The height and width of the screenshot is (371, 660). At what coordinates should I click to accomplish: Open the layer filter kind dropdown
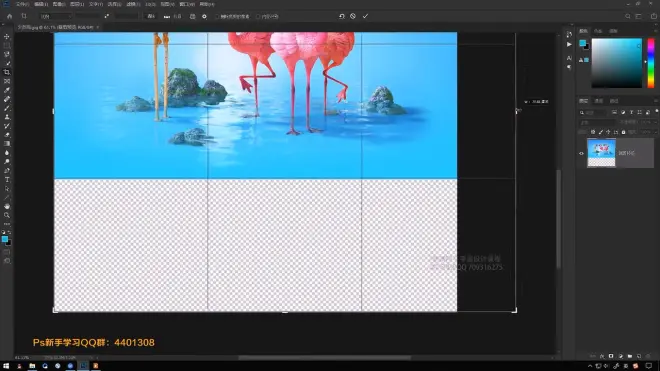593,112
